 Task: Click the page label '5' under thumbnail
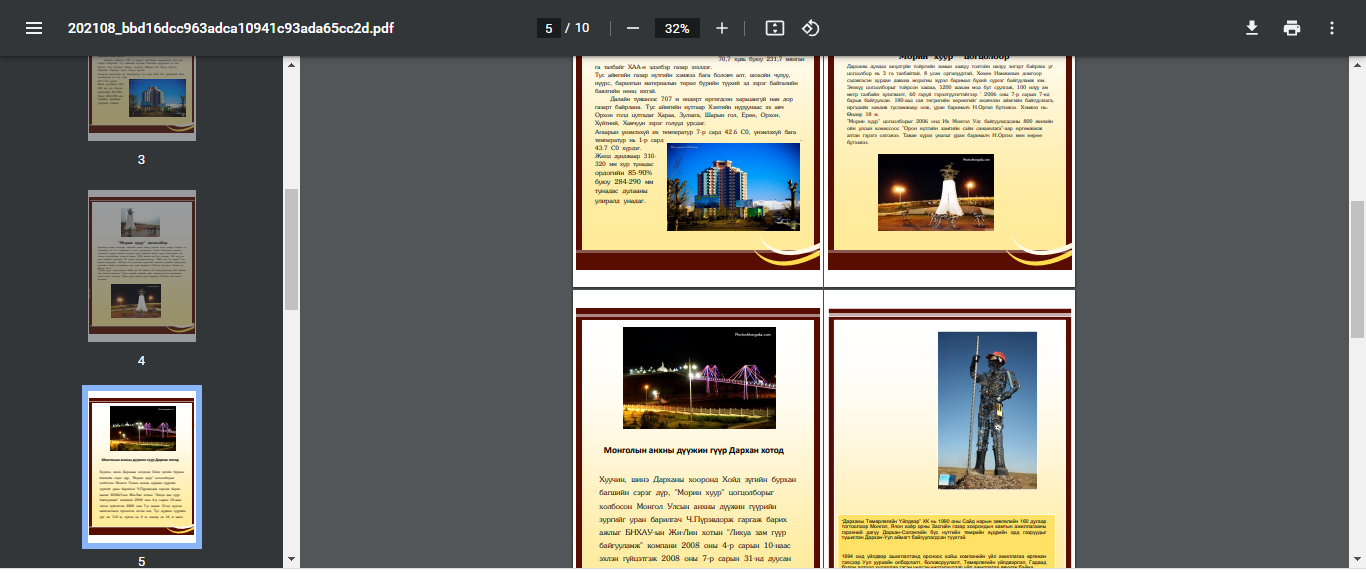coord(141,562)
